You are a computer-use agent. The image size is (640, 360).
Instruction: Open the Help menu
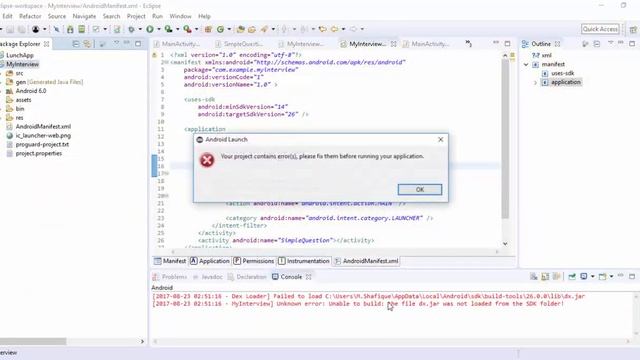204,16
